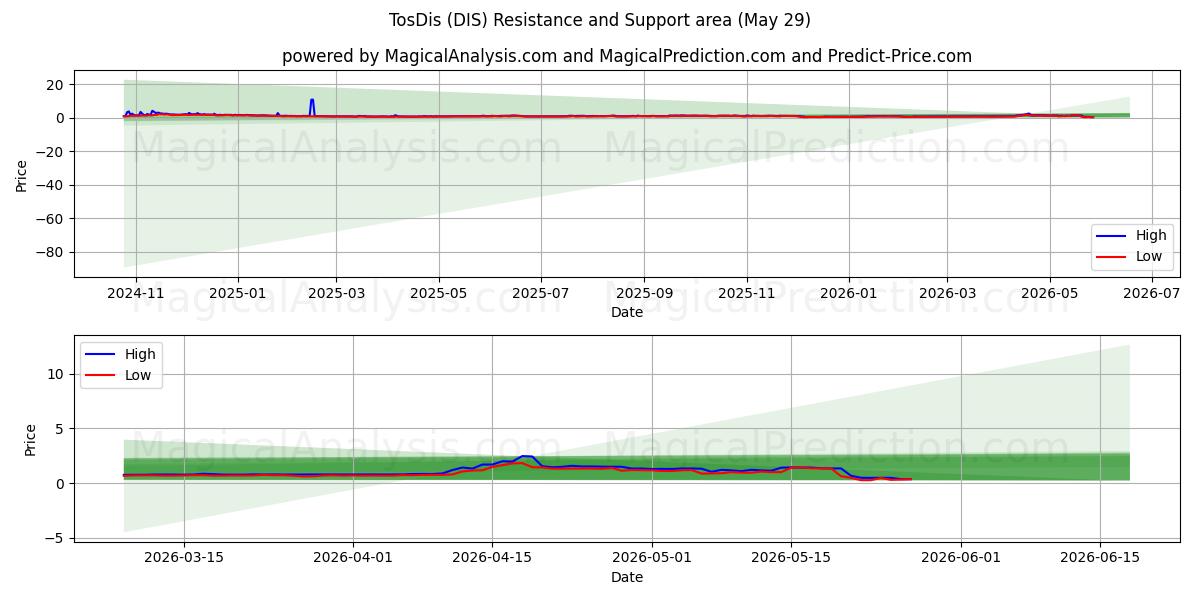Viewport: 1200px width, 600px height.
Task: Click the '2025-05' x-axis label in top chart
Action: click(438, 294)
